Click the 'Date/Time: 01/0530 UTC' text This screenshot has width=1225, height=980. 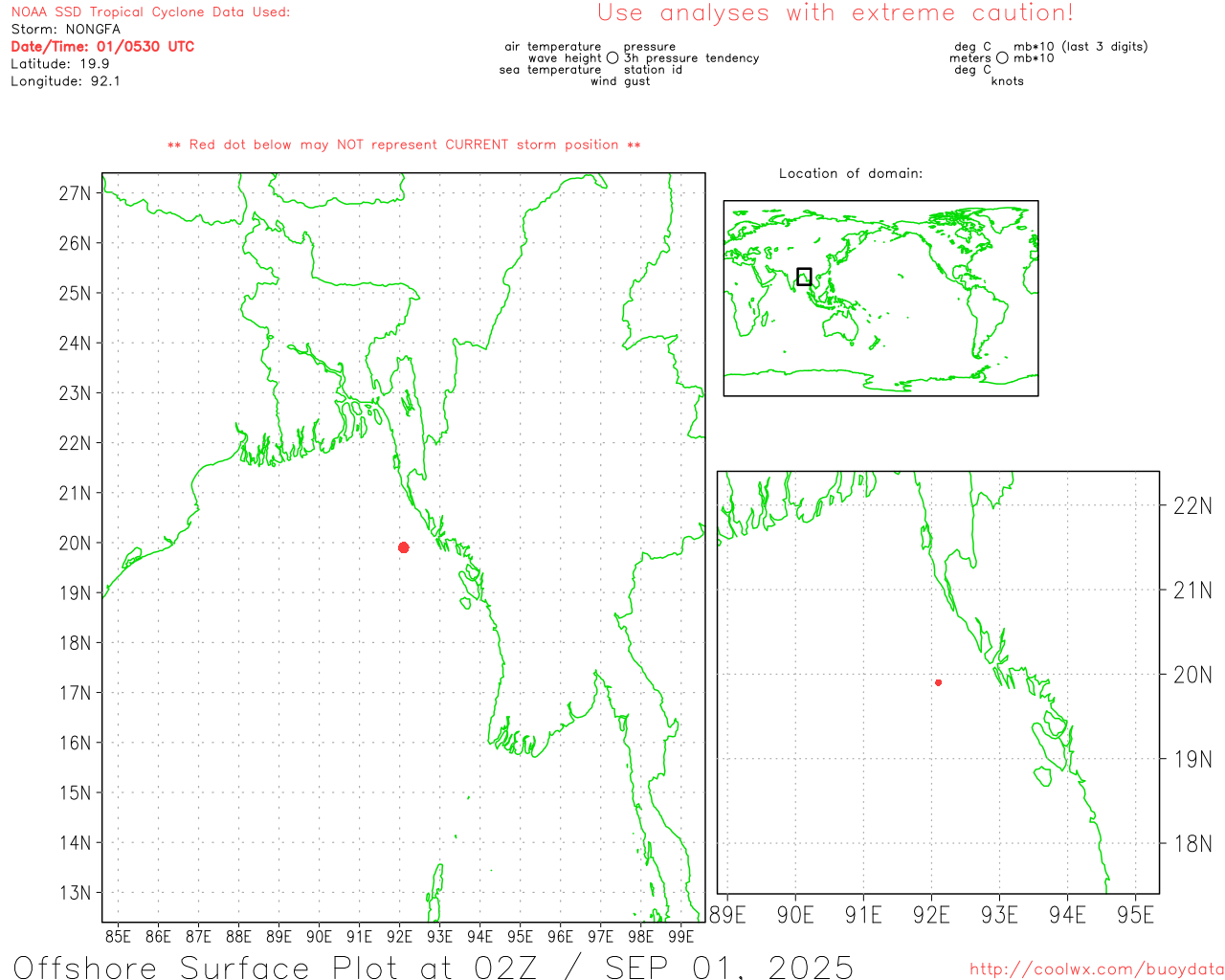(x=102, y=46)
